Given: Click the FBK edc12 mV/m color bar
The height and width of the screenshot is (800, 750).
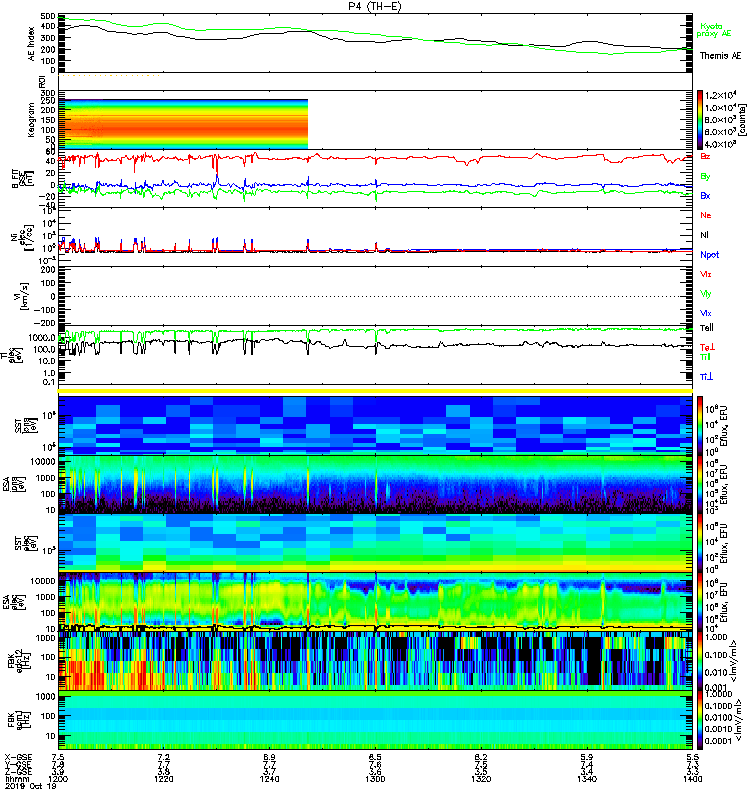Looking at the screenshot, I should tap(700, 661).
